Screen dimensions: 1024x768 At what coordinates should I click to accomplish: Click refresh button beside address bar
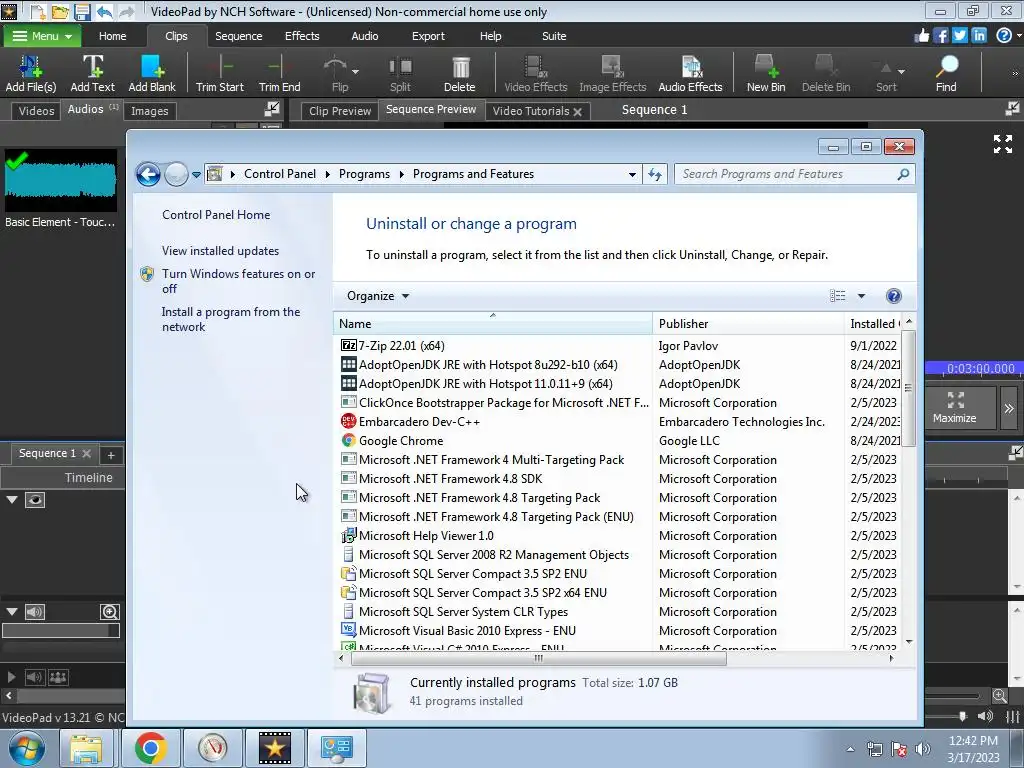[655, 174]
